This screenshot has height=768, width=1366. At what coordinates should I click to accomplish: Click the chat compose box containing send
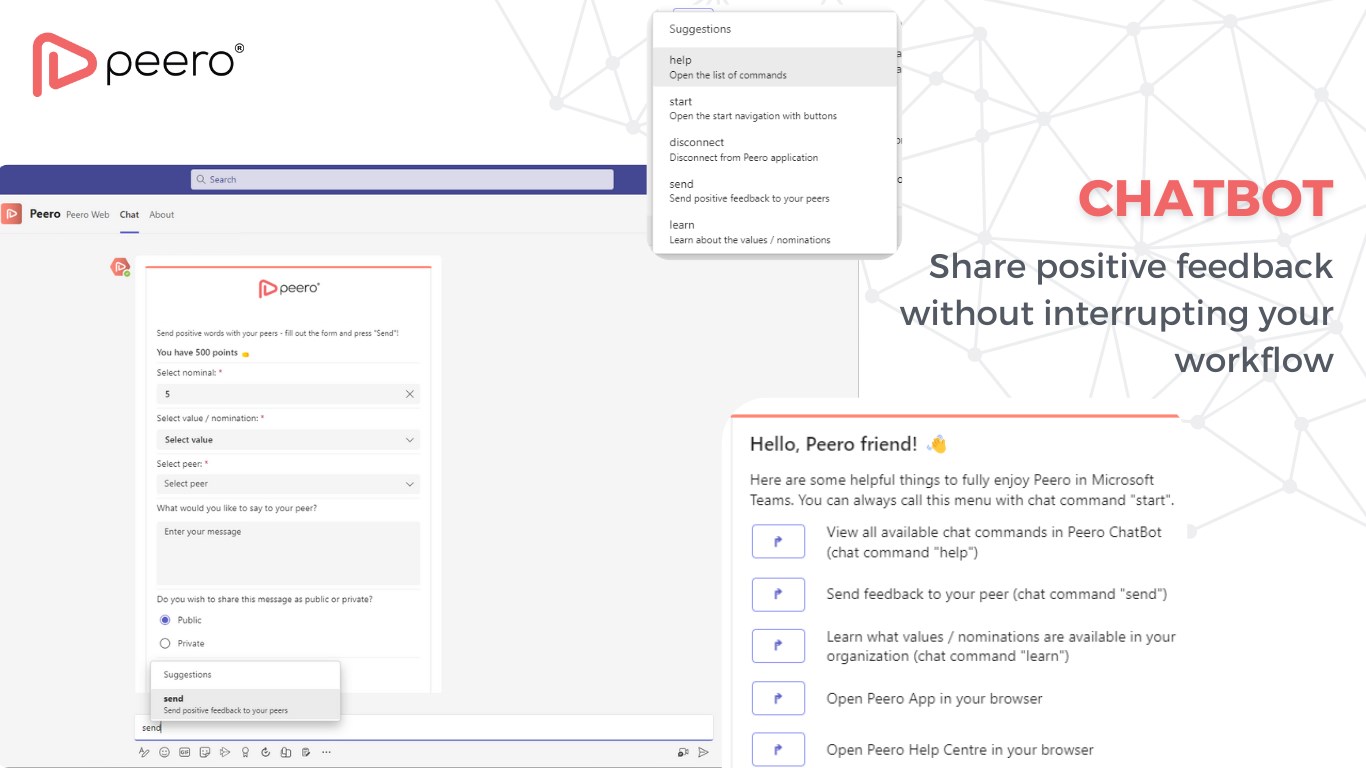424,728
